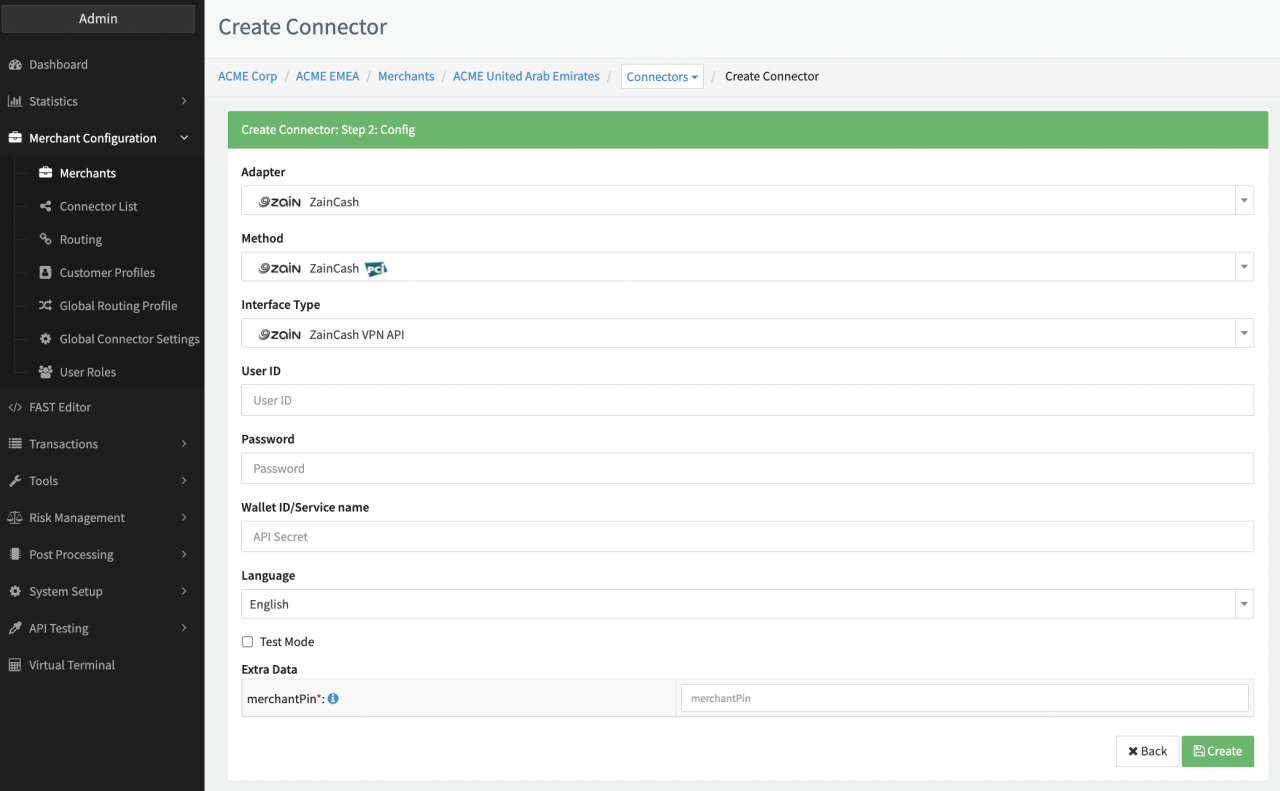
Task: Open the Adapter dropdown
Action: pyautogui.click(x=746, y=201)
